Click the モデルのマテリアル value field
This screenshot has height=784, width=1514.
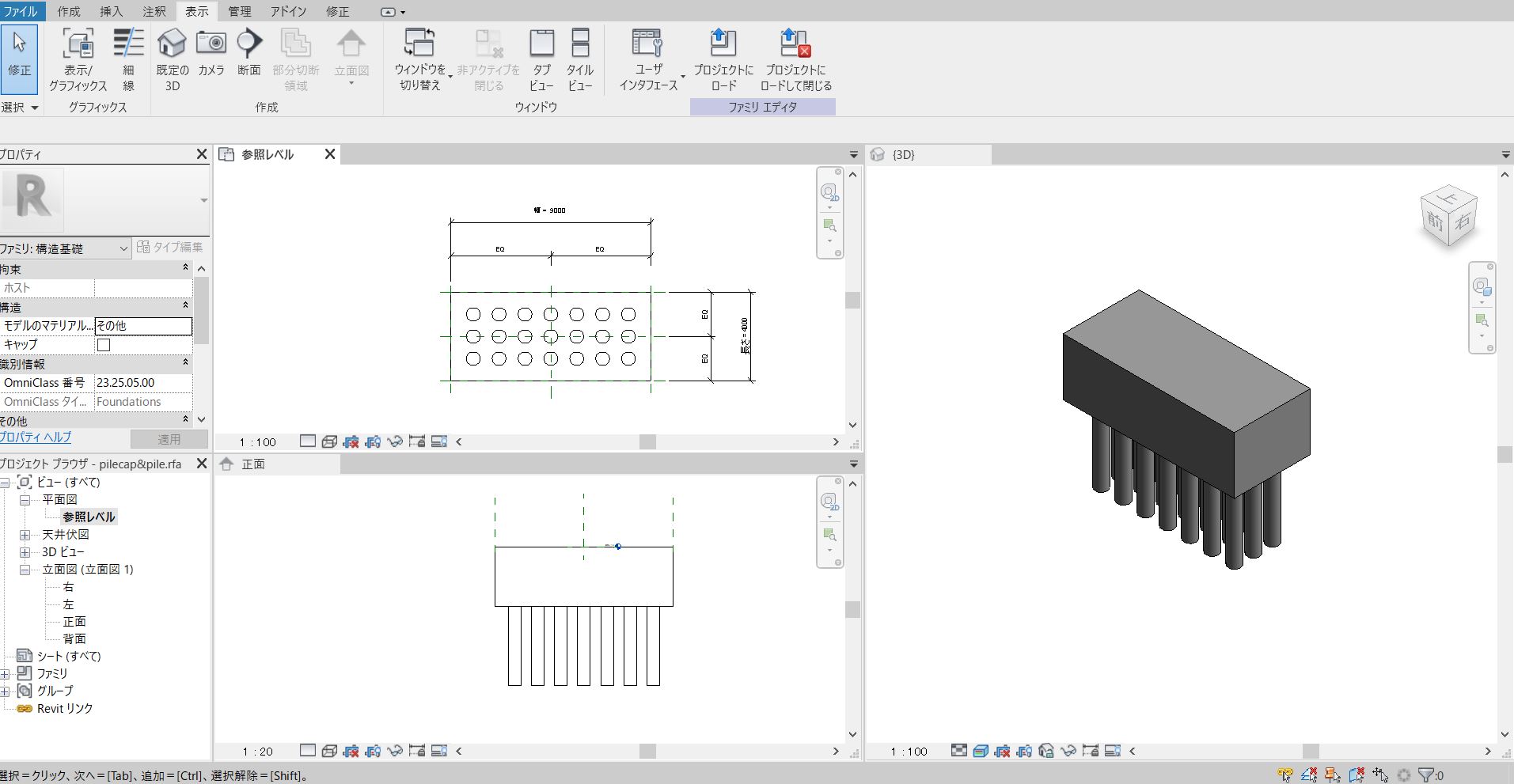(143, 326)
